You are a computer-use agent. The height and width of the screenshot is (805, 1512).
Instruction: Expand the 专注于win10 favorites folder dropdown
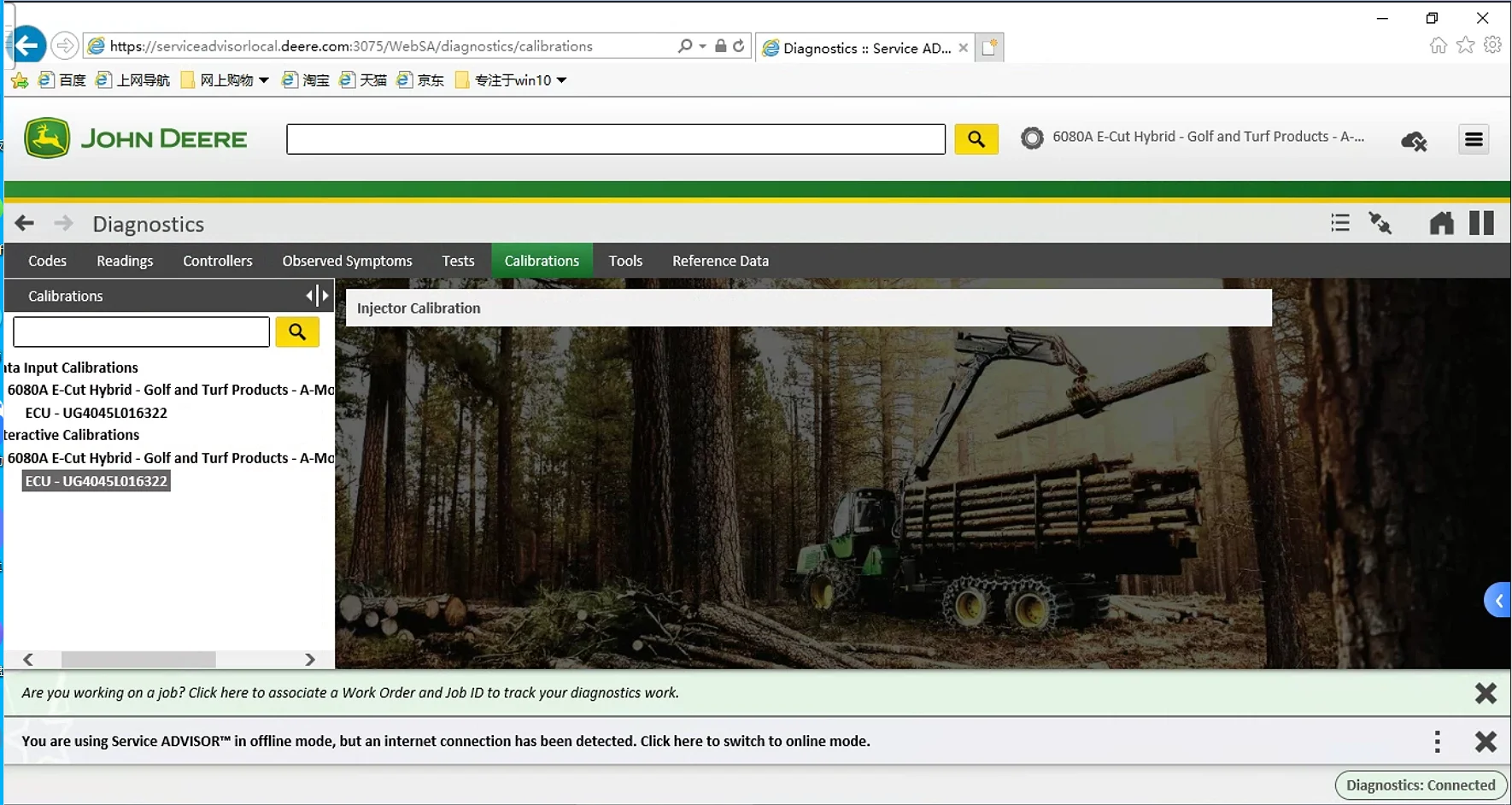click(561, 80)
